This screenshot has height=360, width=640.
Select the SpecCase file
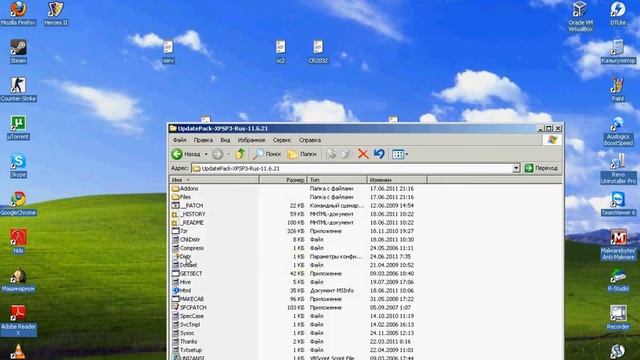(188, 316)
